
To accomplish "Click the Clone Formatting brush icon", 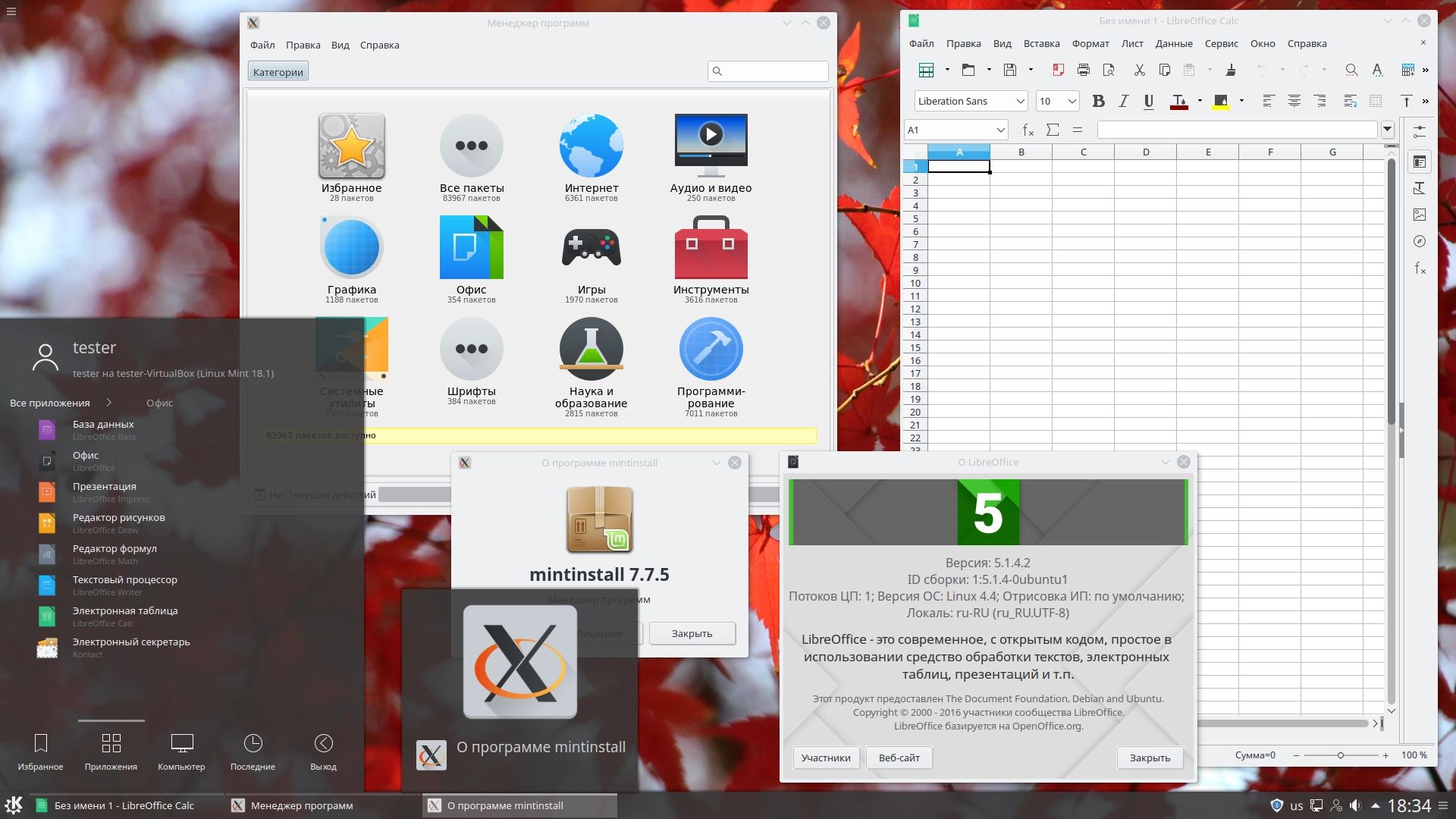I will [1231, 70].
